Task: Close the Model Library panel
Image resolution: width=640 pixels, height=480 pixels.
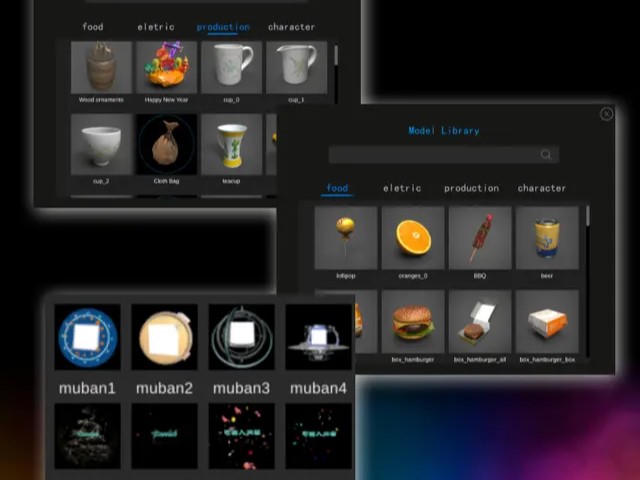Action: [606, 114]
